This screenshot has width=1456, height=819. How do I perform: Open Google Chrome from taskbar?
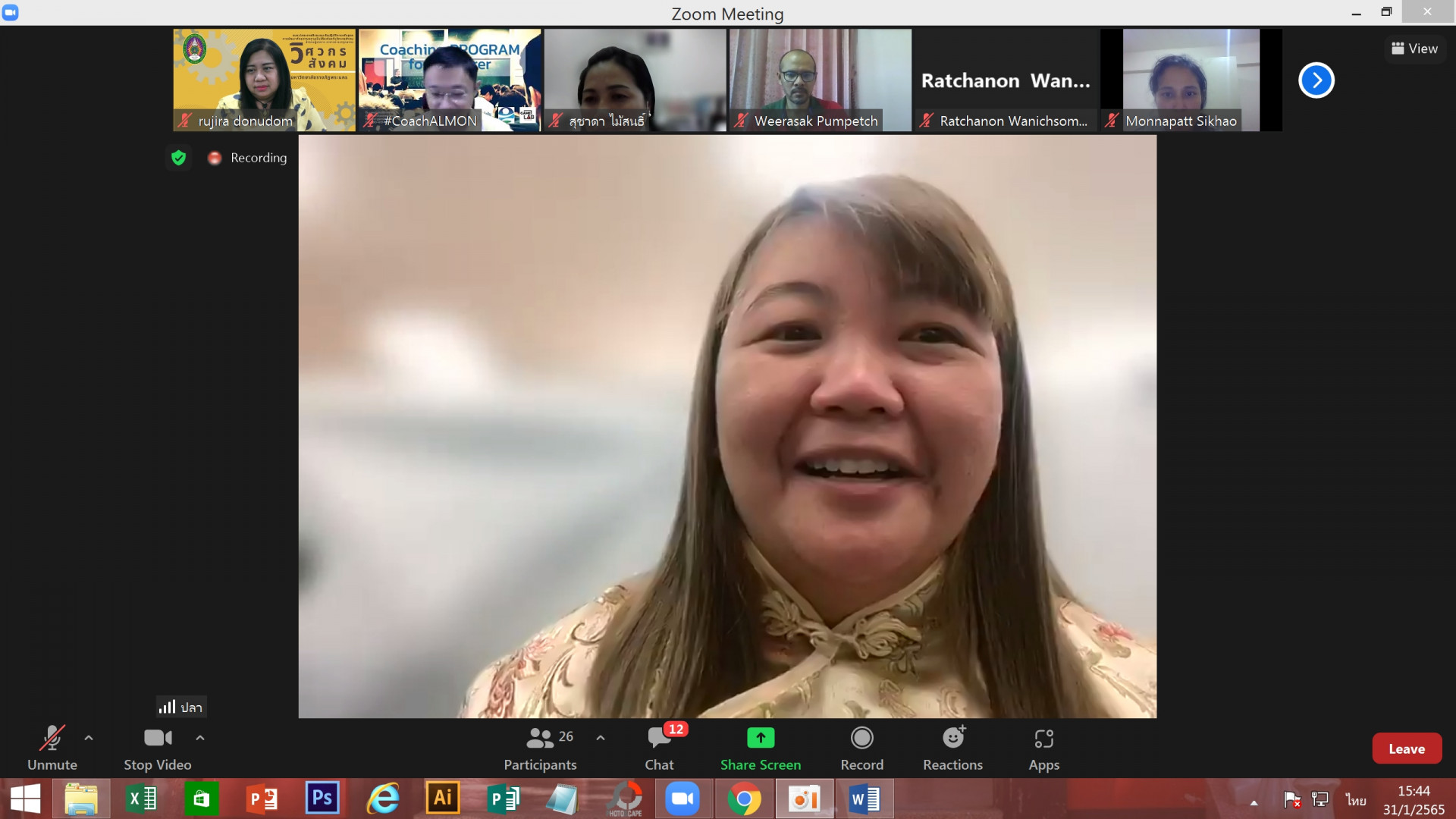pos(744,799)
